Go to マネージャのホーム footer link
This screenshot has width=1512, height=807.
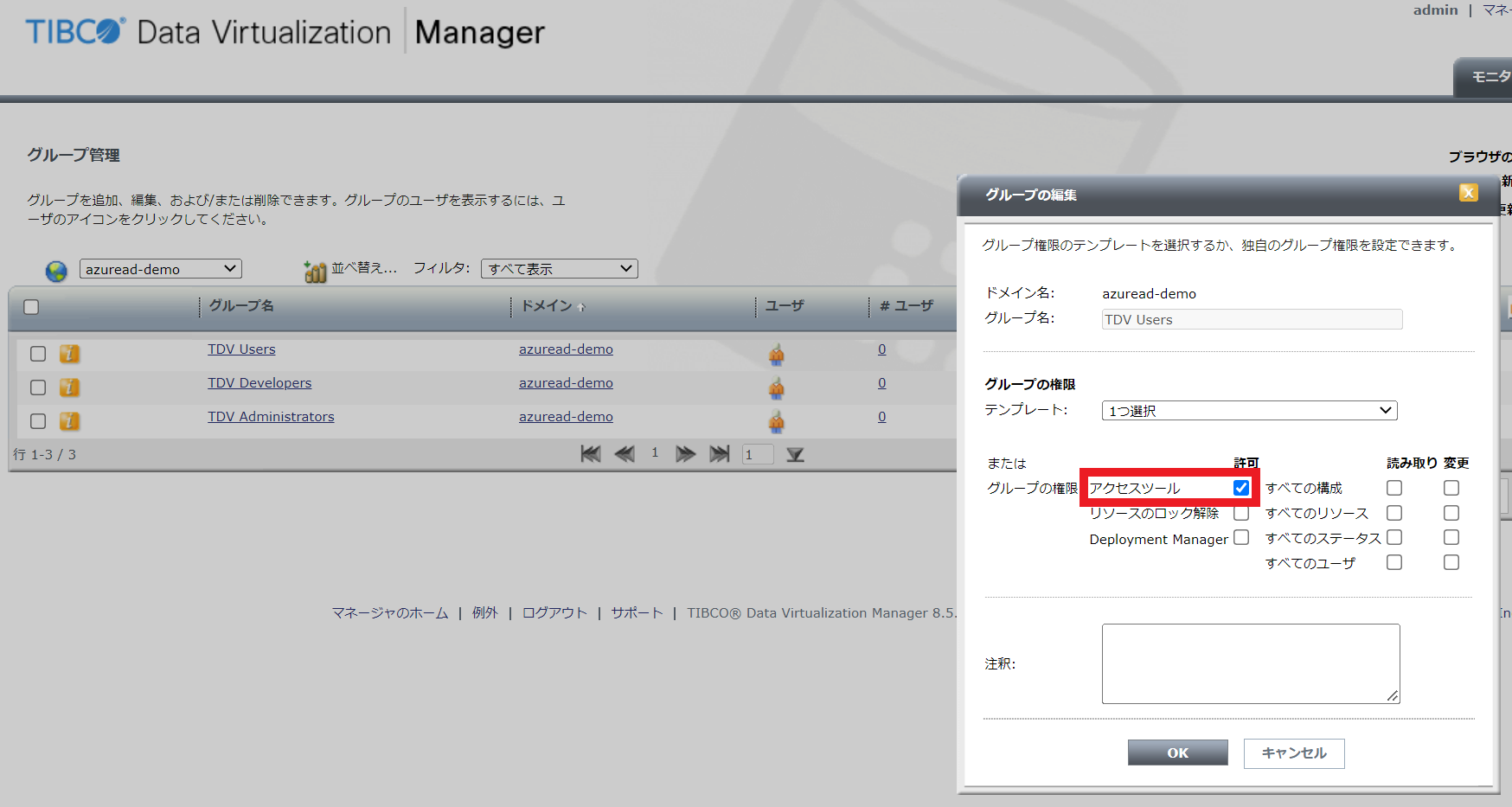click(x=390, y=612)
